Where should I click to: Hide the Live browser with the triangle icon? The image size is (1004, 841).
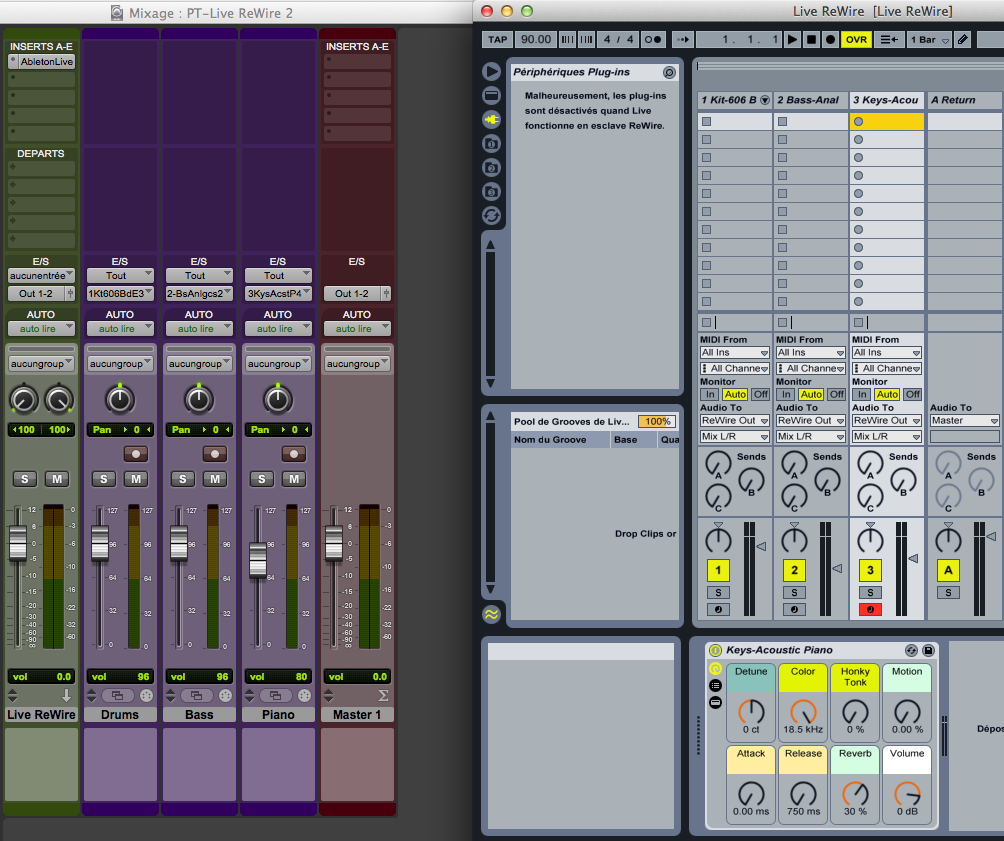[491, 71]
